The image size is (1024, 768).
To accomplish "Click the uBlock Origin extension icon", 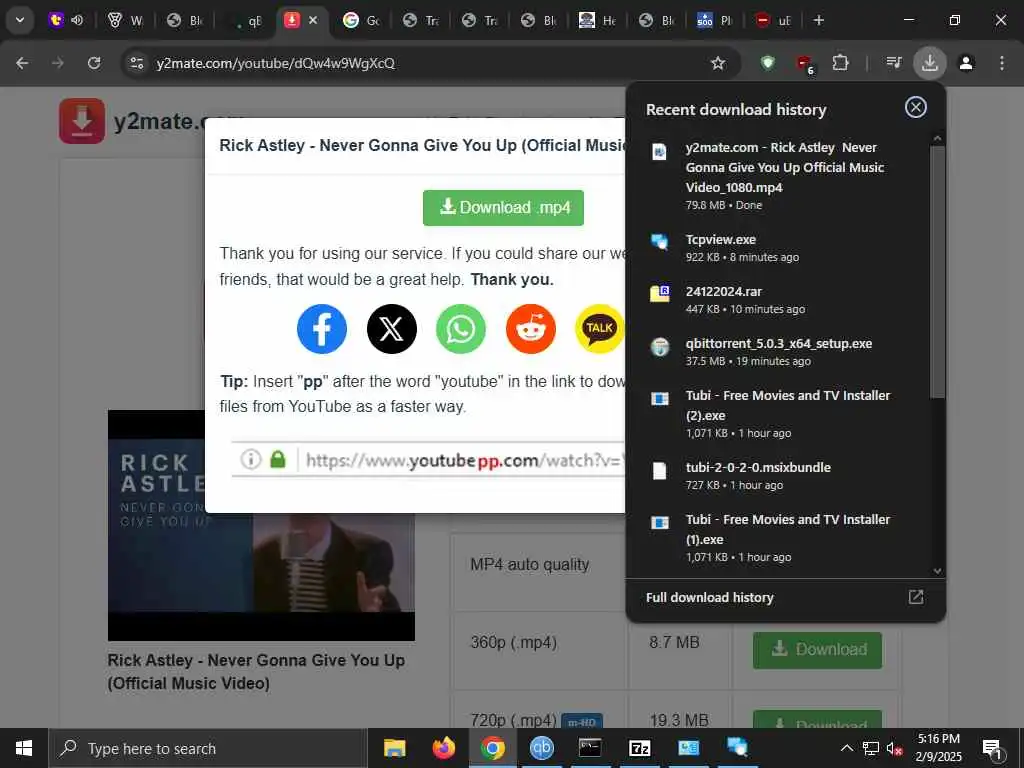I will point(805,63).
